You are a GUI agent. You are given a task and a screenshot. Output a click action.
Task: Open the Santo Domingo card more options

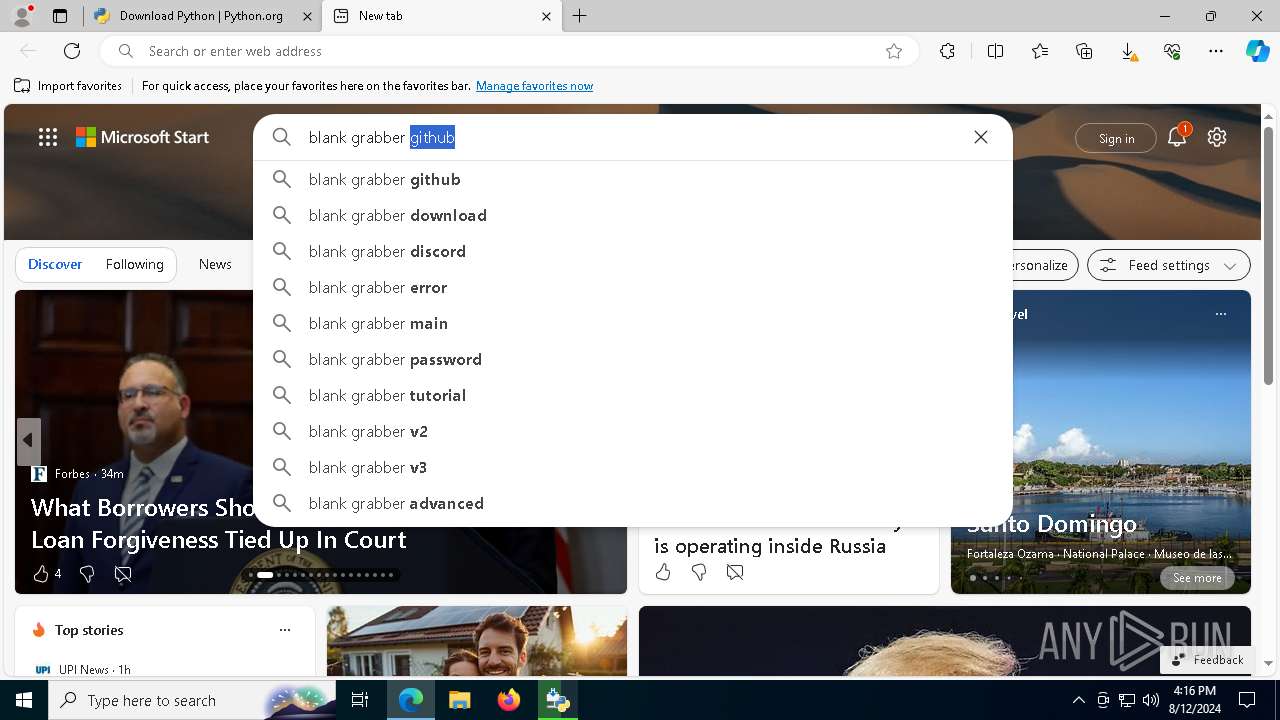point(1220,314)
